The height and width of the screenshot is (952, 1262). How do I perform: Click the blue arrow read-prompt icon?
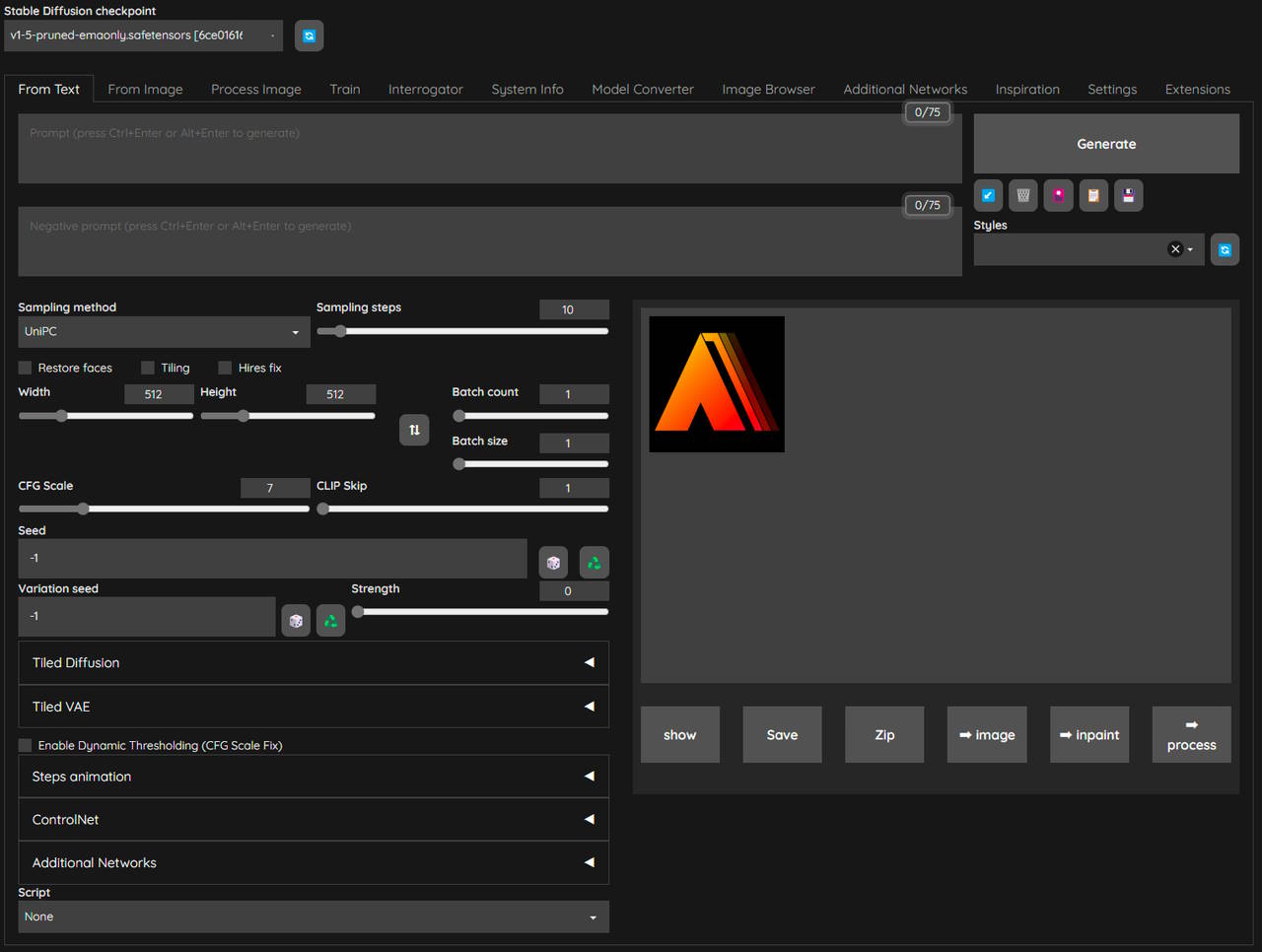[988, 195]
